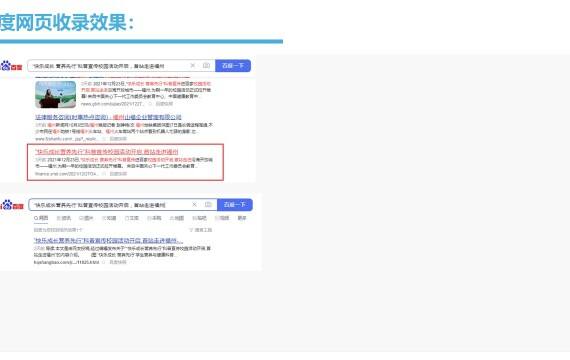Screen dimensions: 570x360
Task: Select the 网页 search tab
Action: [x=41, y=218]
